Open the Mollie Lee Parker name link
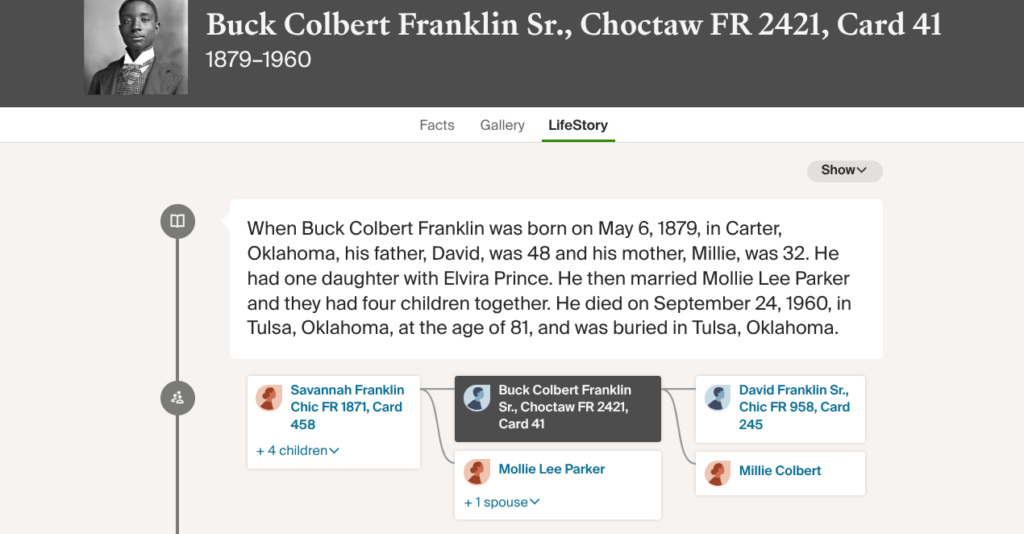1024x534 pixels. point(552,469)
